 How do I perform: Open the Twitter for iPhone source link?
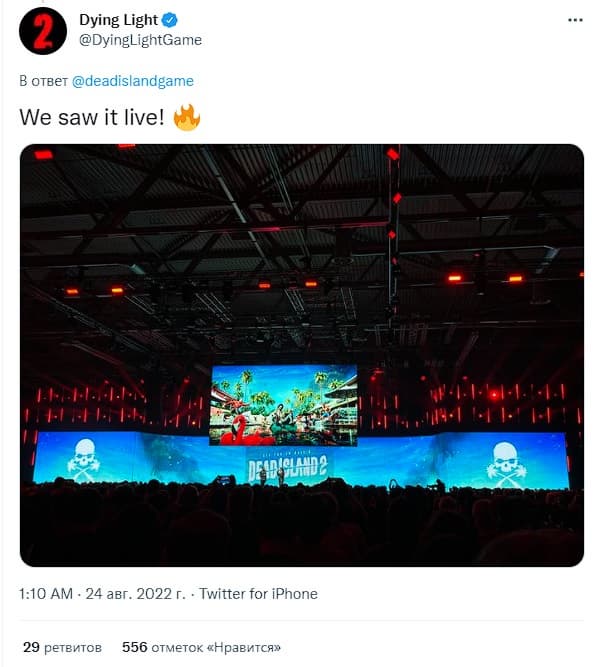coord(258,593)
